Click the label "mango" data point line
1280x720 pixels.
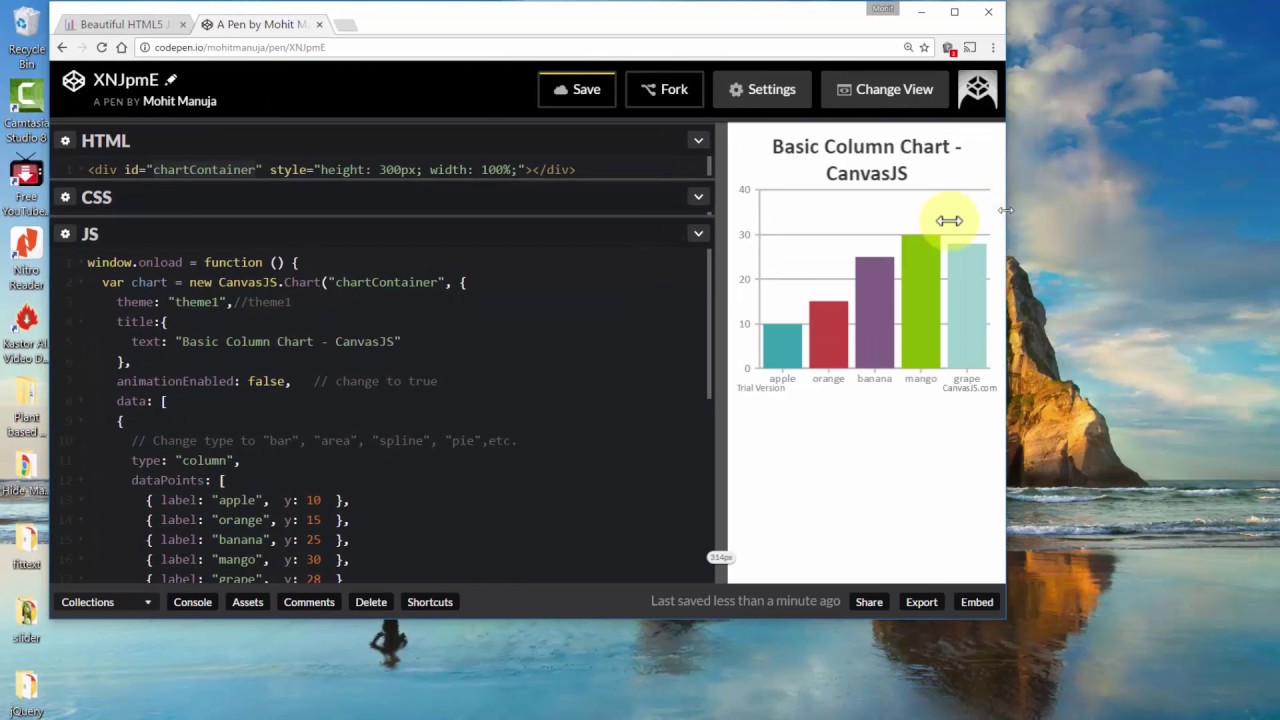[x=247, y=560]
